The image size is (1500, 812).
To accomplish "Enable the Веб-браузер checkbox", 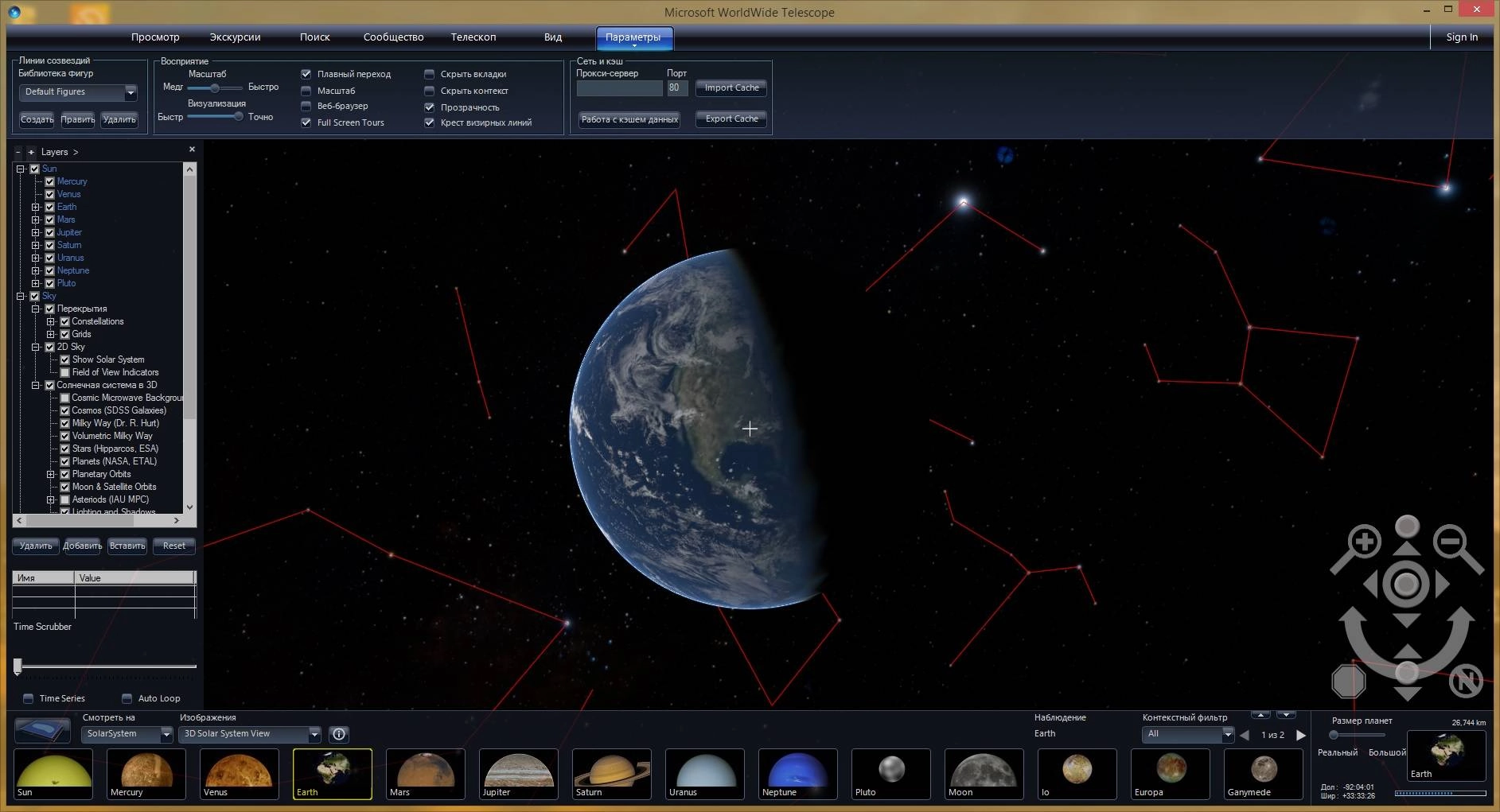I will tap(306, 106).
